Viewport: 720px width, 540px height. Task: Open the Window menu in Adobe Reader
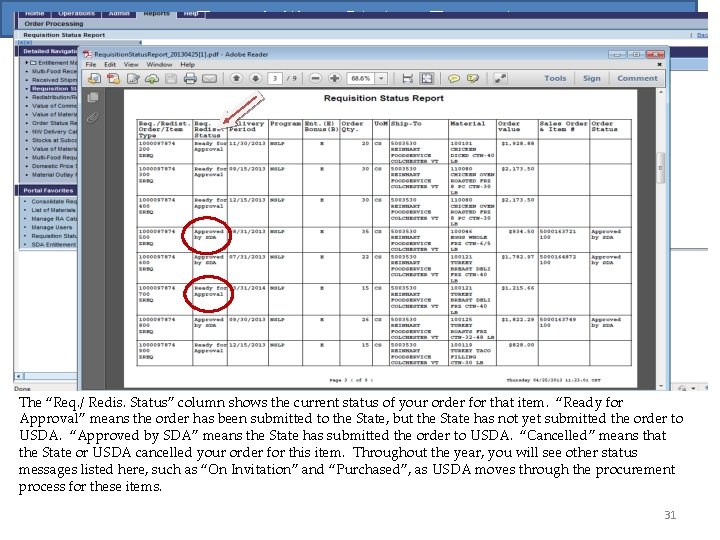point(159,65)
